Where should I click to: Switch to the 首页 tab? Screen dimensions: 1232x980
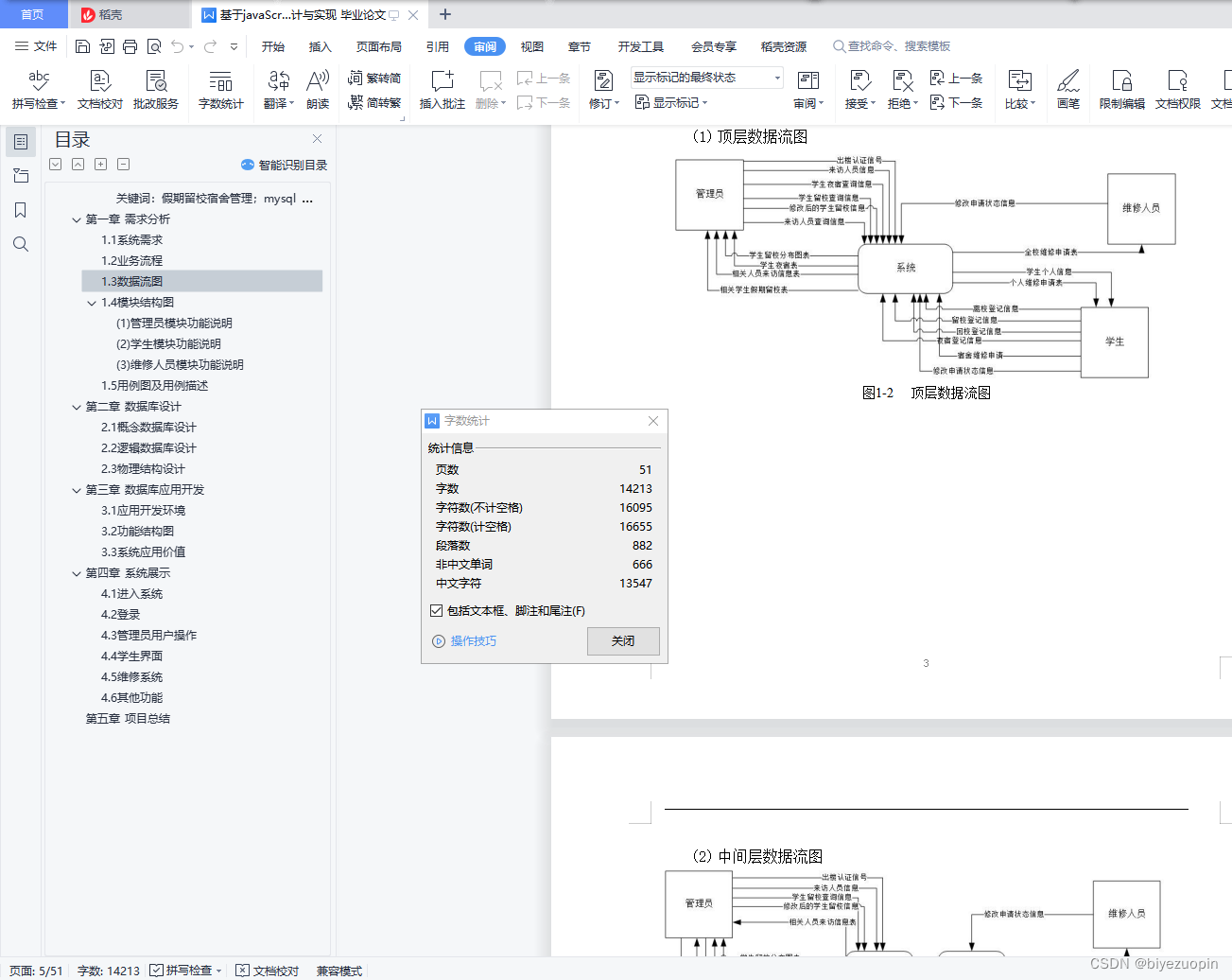tap(33, 14)
